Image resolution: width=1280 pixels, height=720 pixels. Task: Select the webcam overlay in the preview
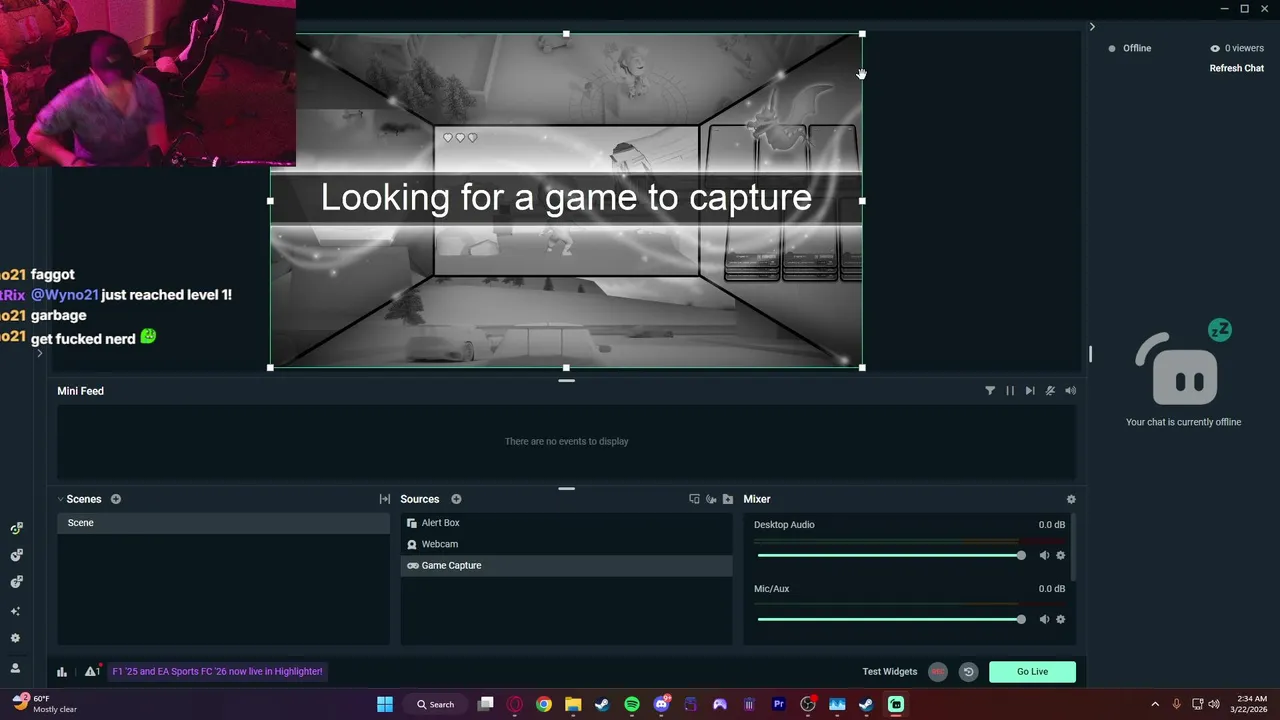[x=148, y=83]
